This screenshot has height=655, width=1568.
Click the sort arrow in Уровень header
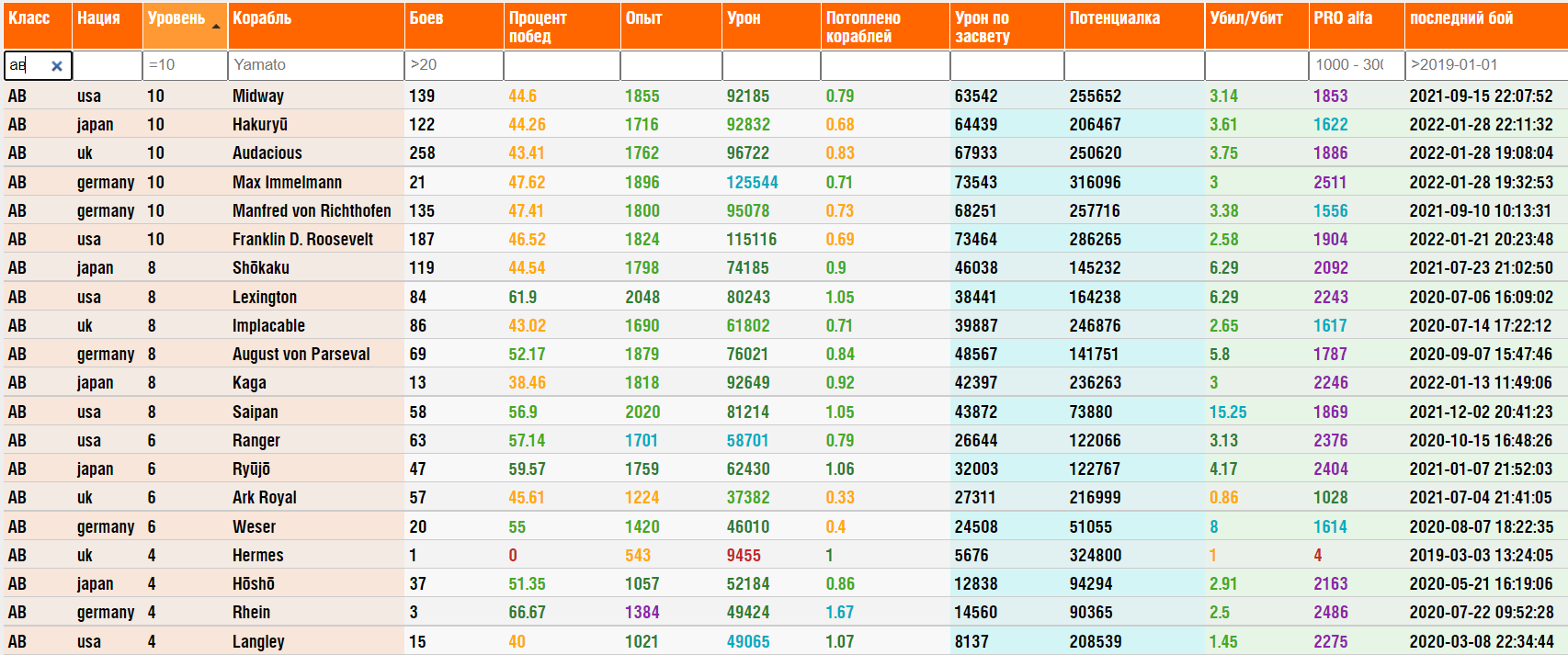tap(216, 27)
